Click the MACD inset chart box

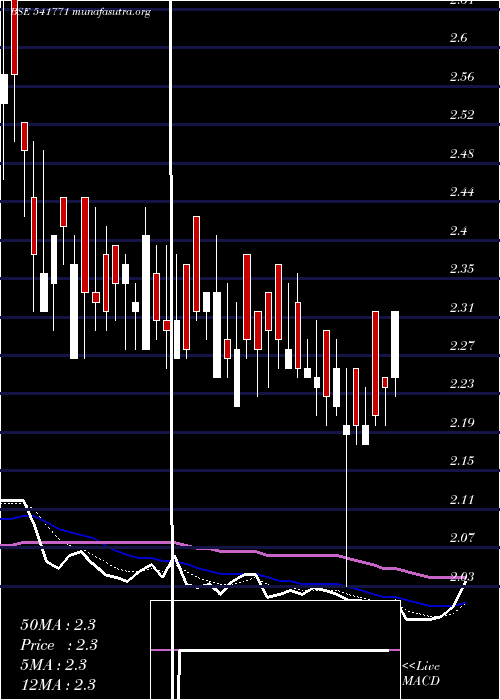pos(275,650)
